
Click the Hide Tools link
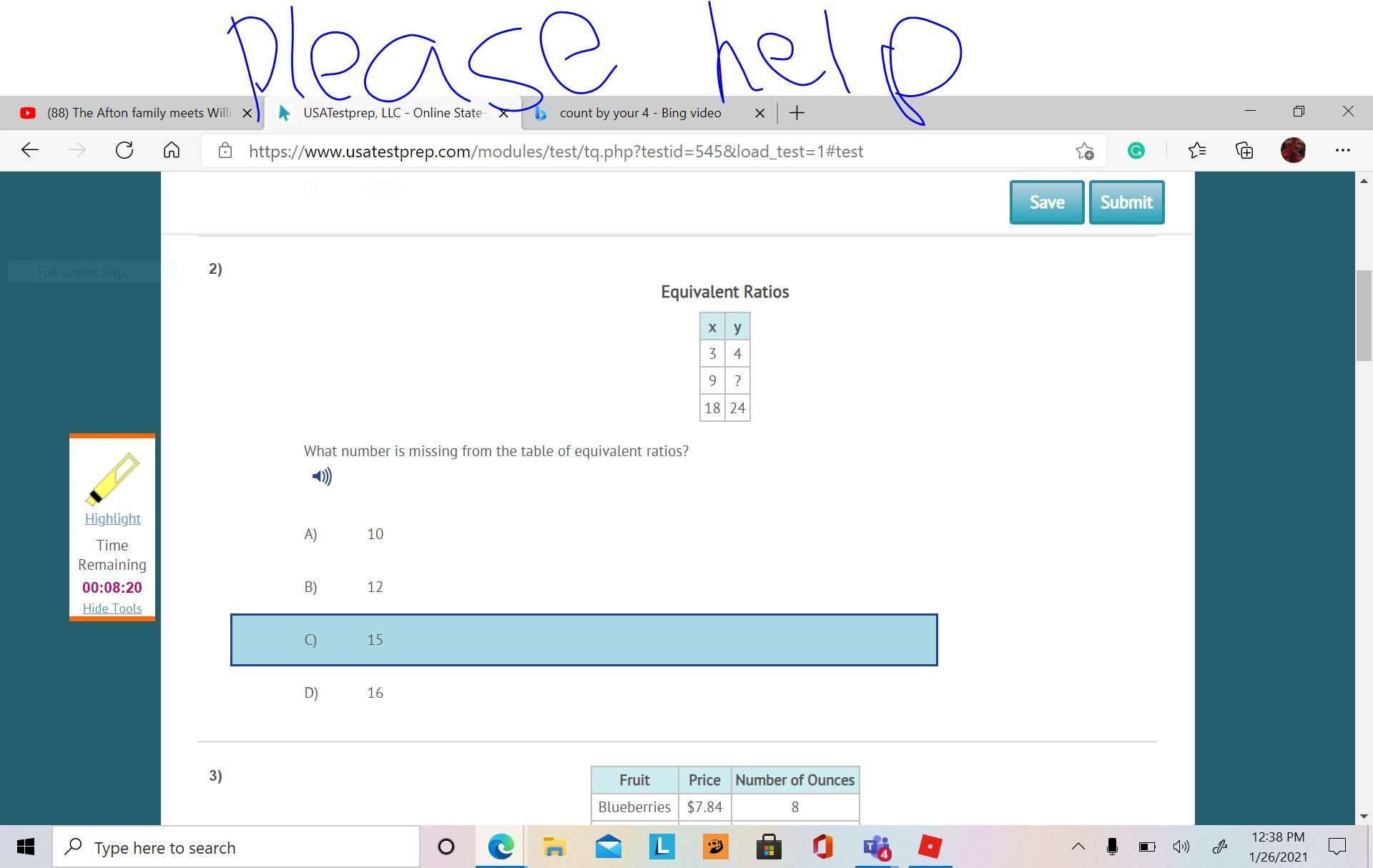112,608
